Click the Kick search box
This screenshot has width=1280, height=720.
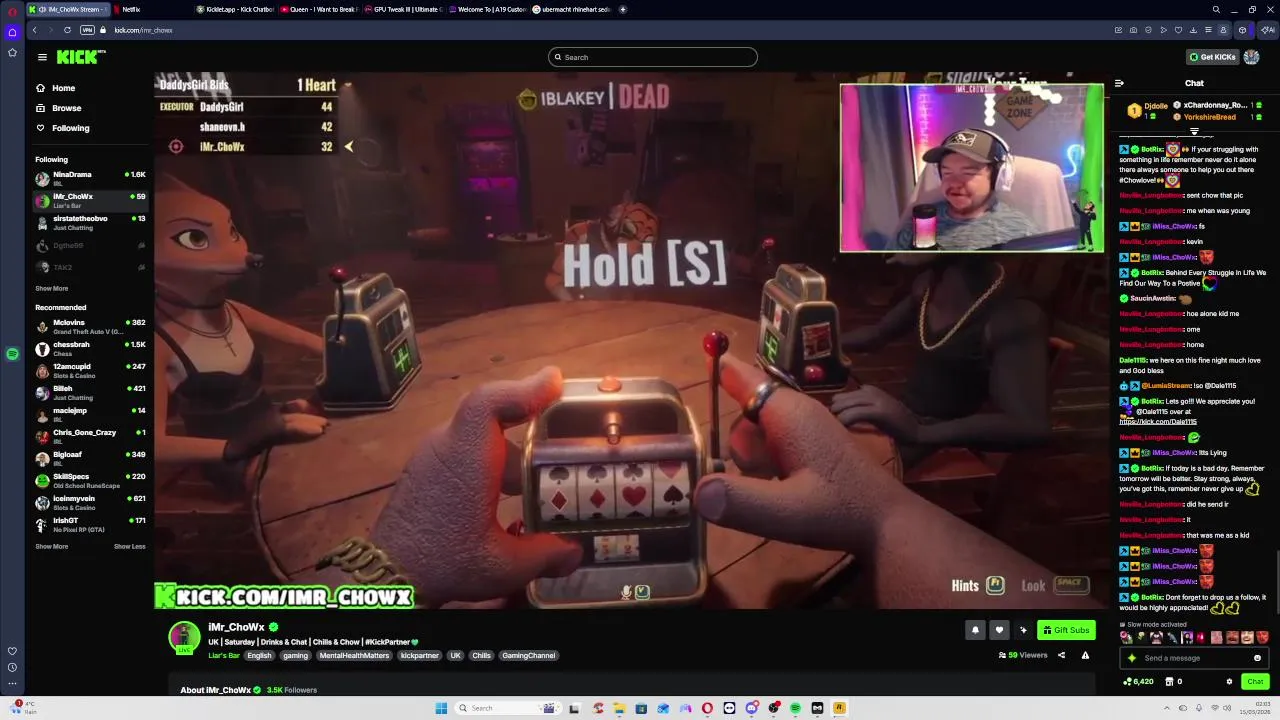(652, 57)
